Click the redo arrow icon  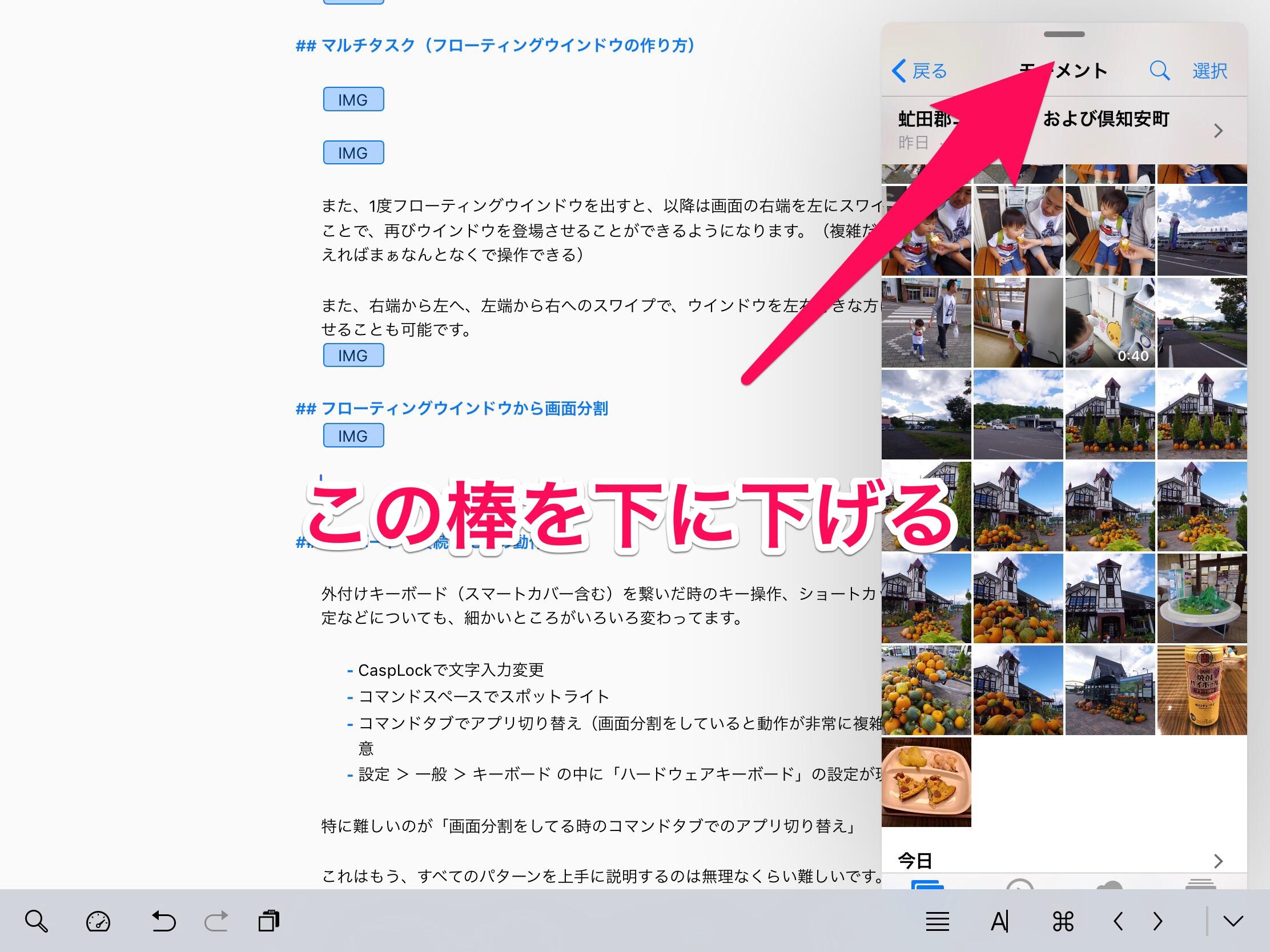click(216, 922)
